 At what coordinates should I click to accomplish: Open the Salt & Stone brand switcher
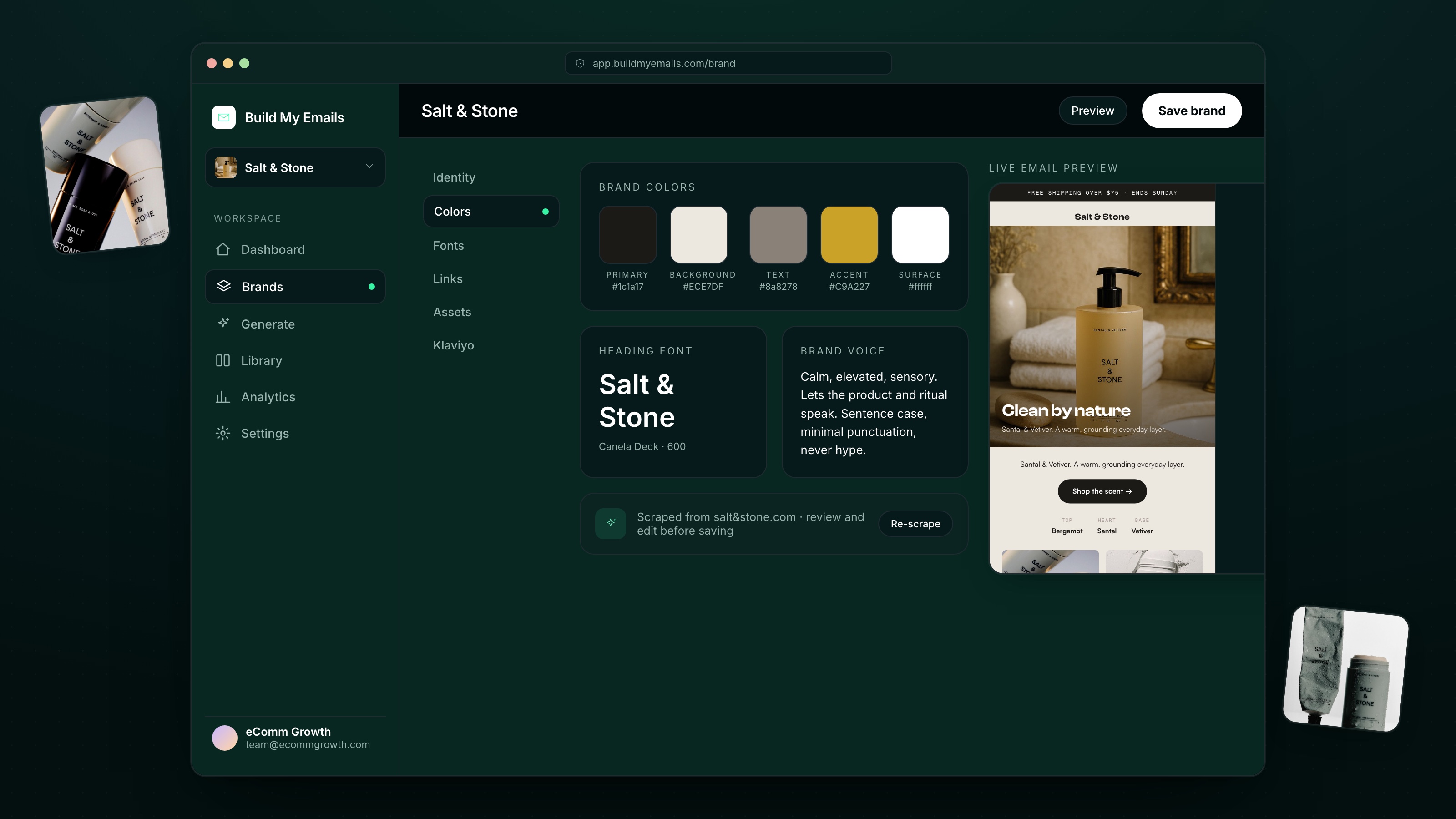(295, 167)
